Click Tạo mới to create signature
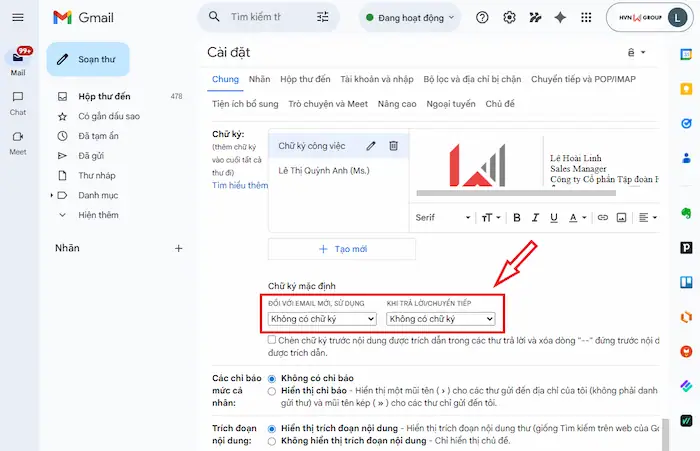 342,248
